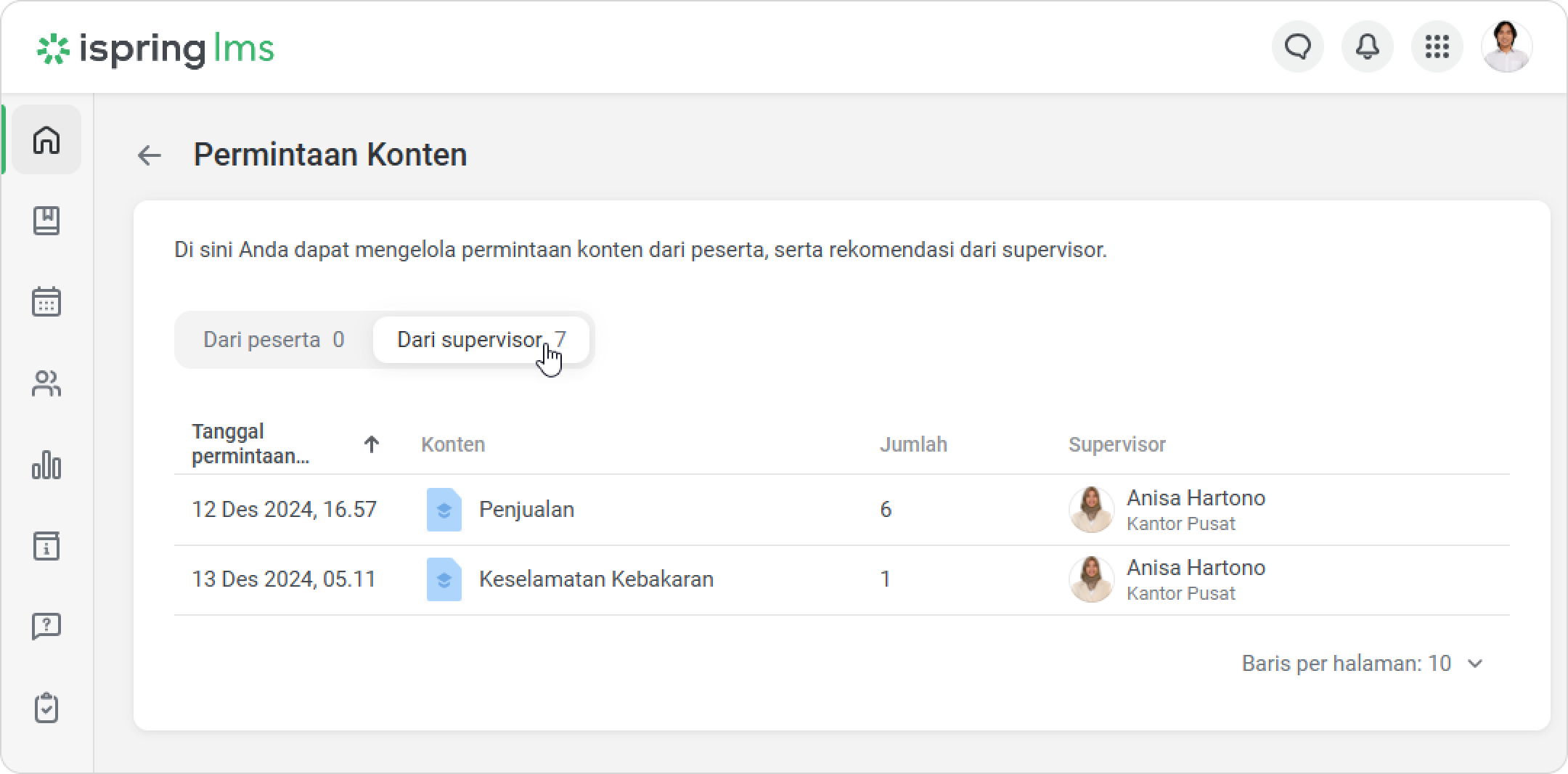1568x774 pixels.
Task: Open the calendar sidebar icon
Action: point(46,301)
